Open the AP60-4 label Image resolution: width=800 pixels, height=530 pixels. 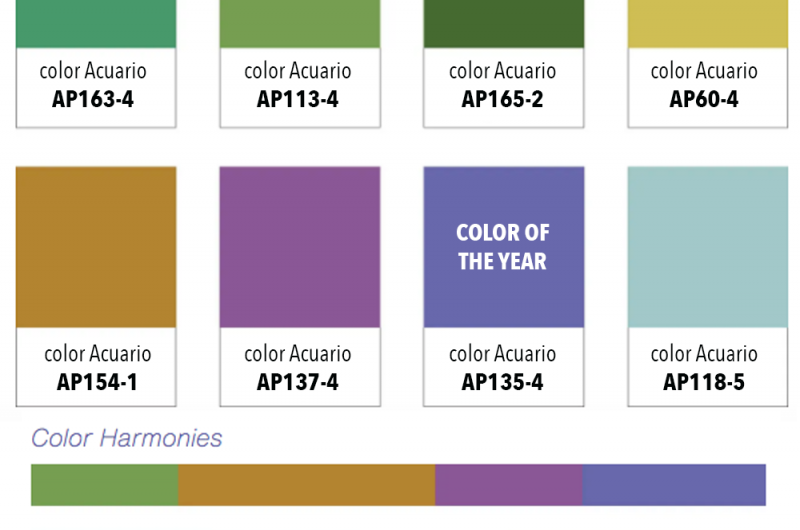point(705,99)
